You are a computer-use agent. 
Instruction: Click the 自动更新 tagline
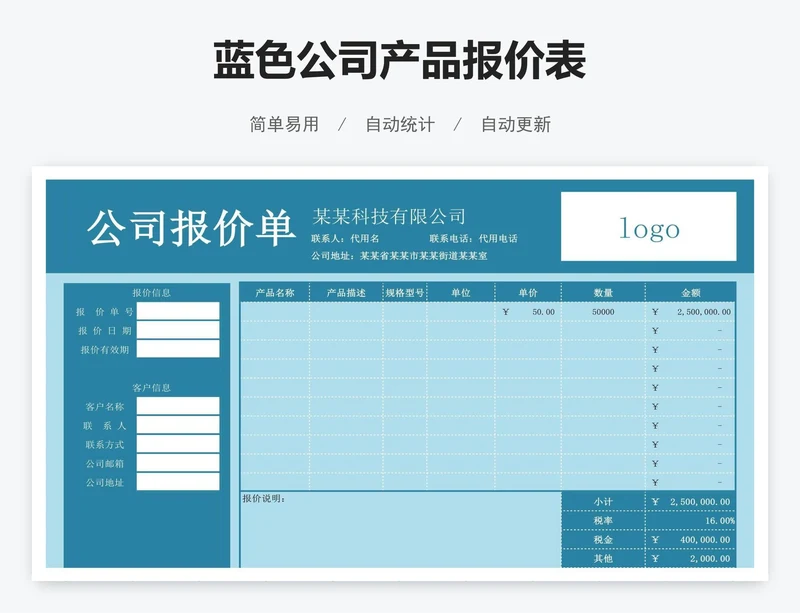516,124
